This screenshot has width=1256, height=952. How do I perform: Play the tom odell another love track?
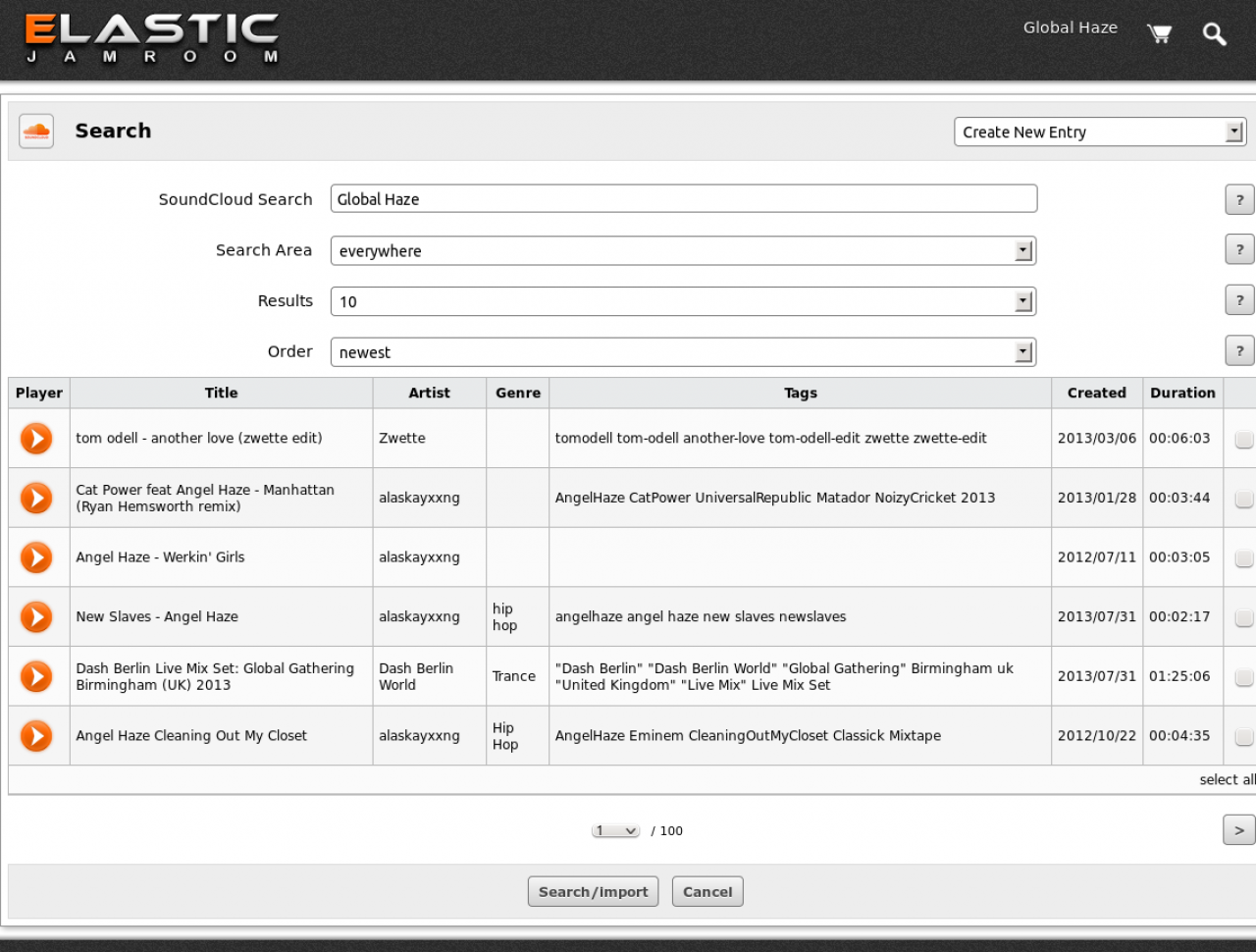[36, 438]
